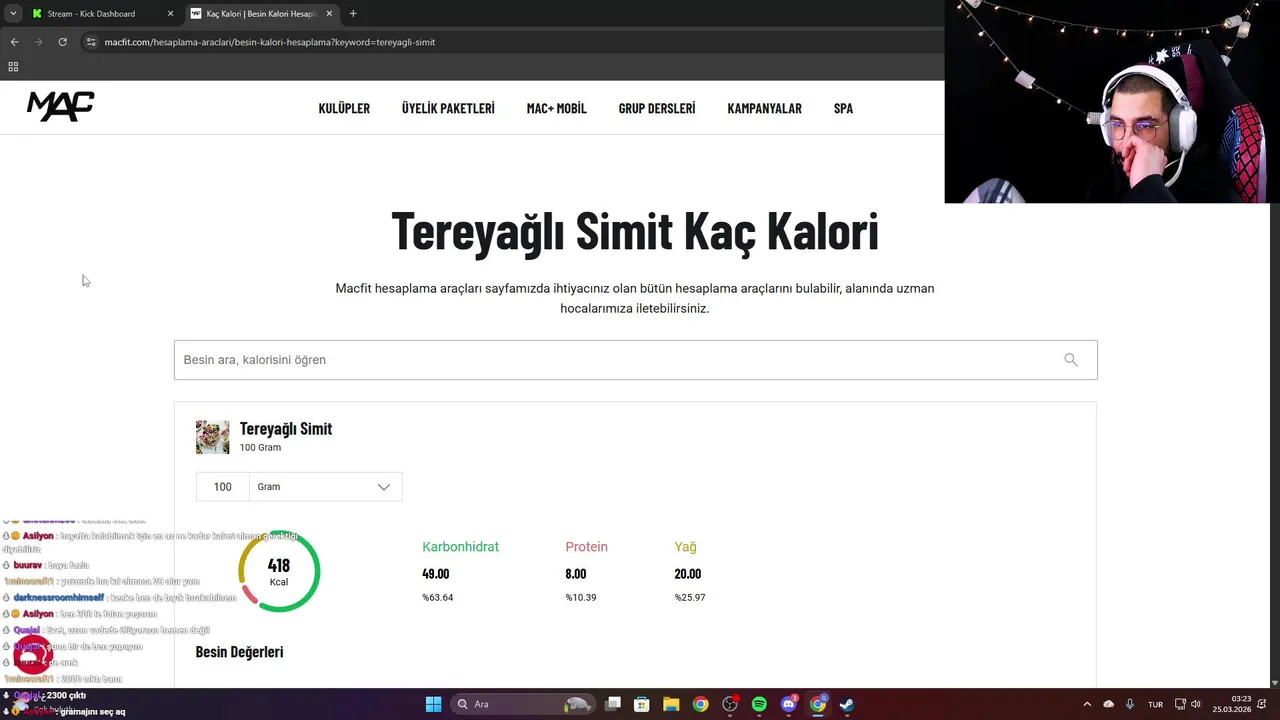Open the KULÜPLER menu item
Viewport: 1280px width, 720px height.
coord(344,108)
